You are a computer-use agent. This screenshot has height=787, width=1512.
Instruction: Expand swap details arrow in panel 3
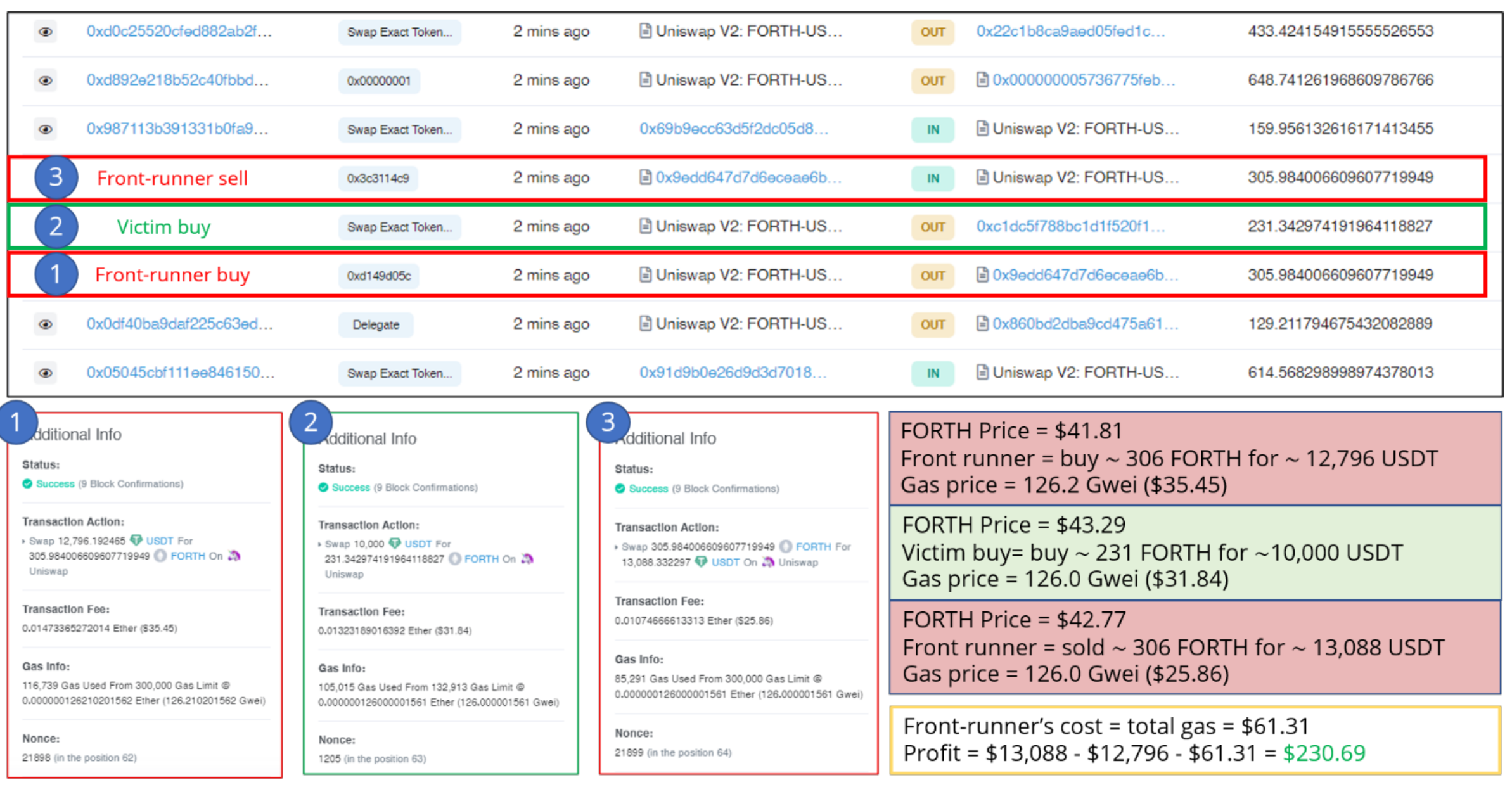[x=617, y=547]
